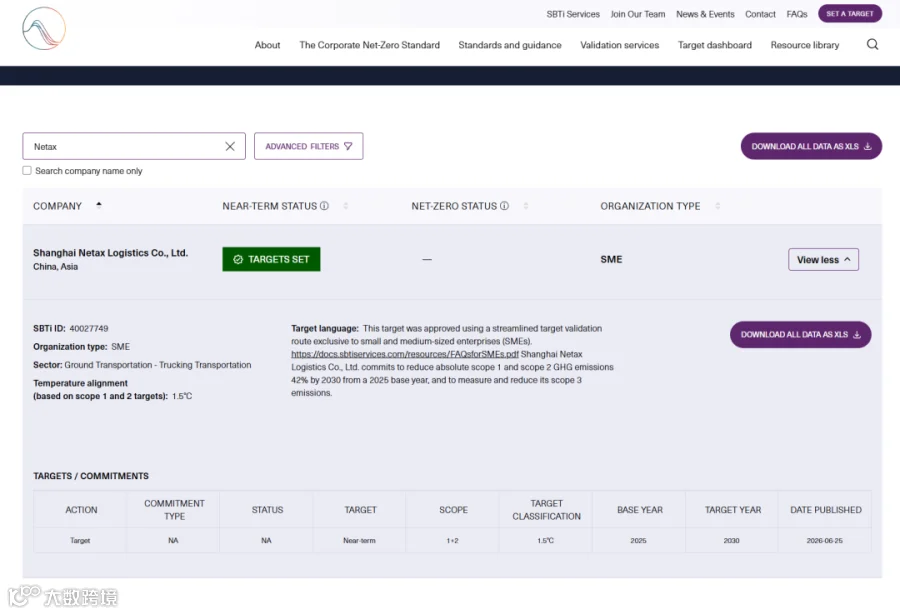Select Shanghai Netax Logistics Co., Ltd. name
This screenshot has width=900, height=614.
point(110,252)
